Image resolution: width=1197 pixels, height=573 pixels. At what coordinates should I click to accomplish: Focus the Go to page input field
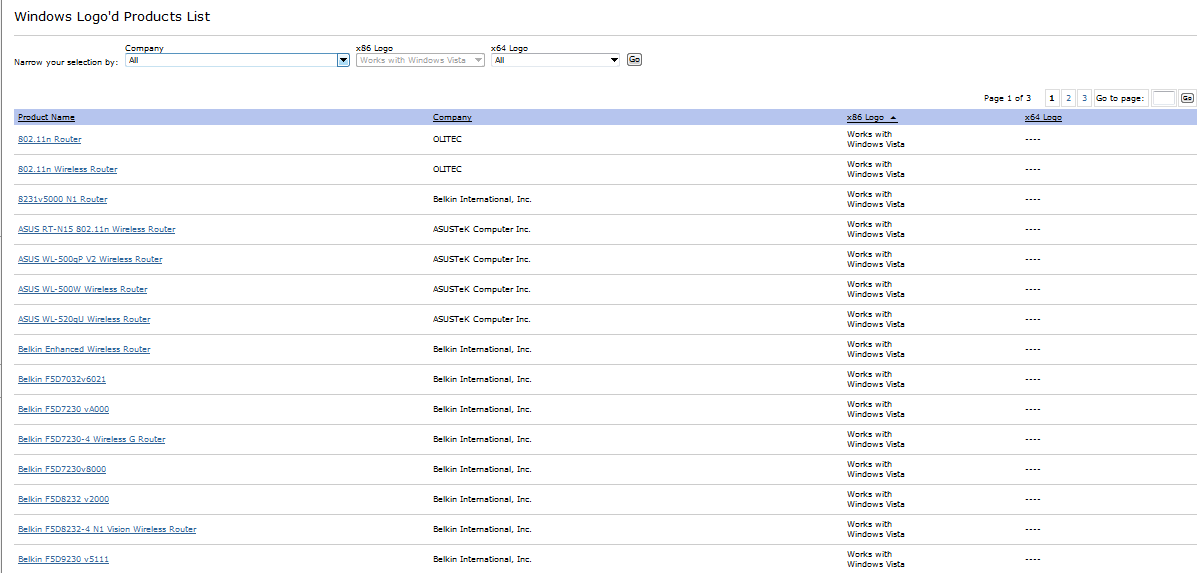1163,98
